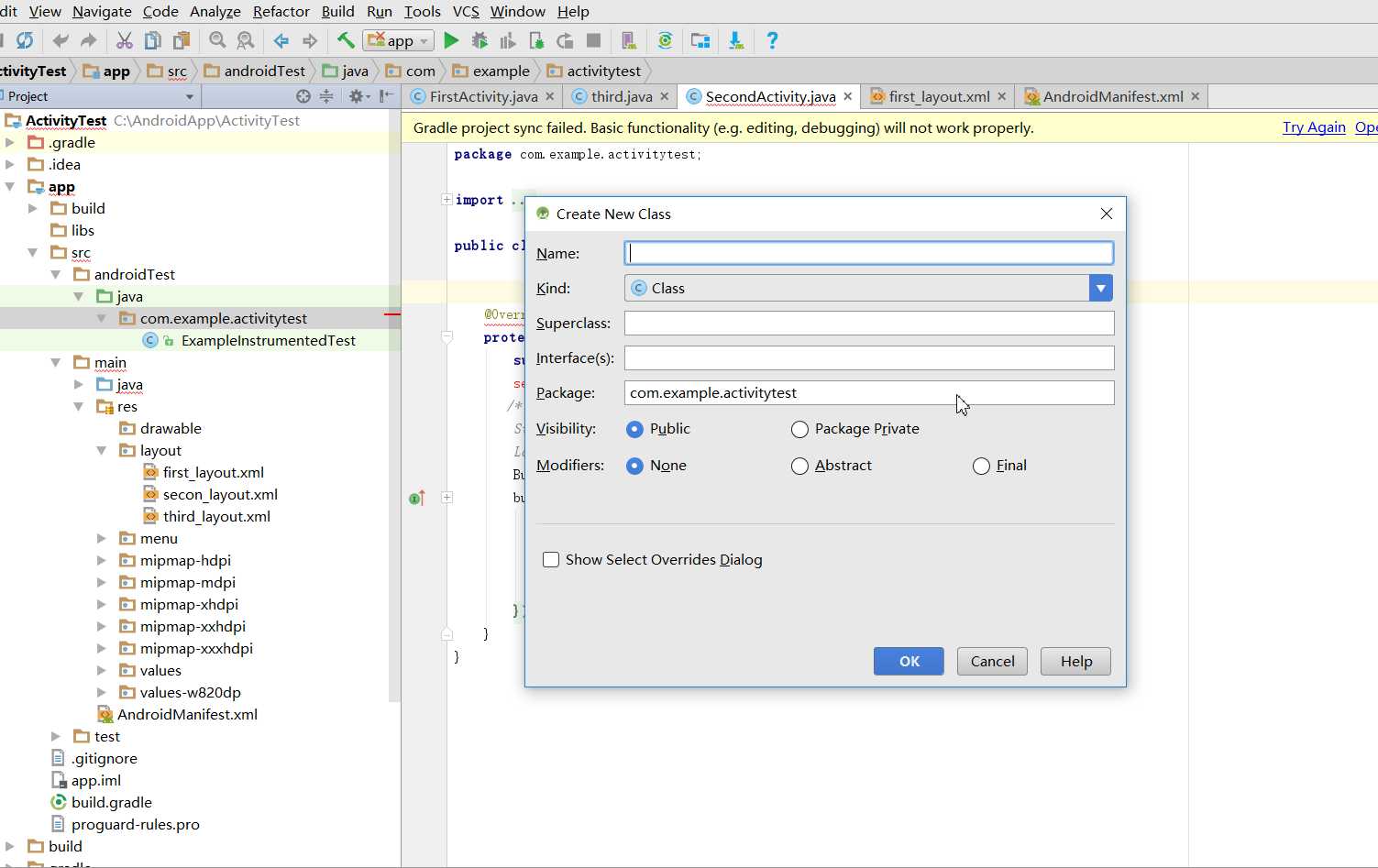
Task: Collapse the res folder node
Action: [x=79, y=406]
